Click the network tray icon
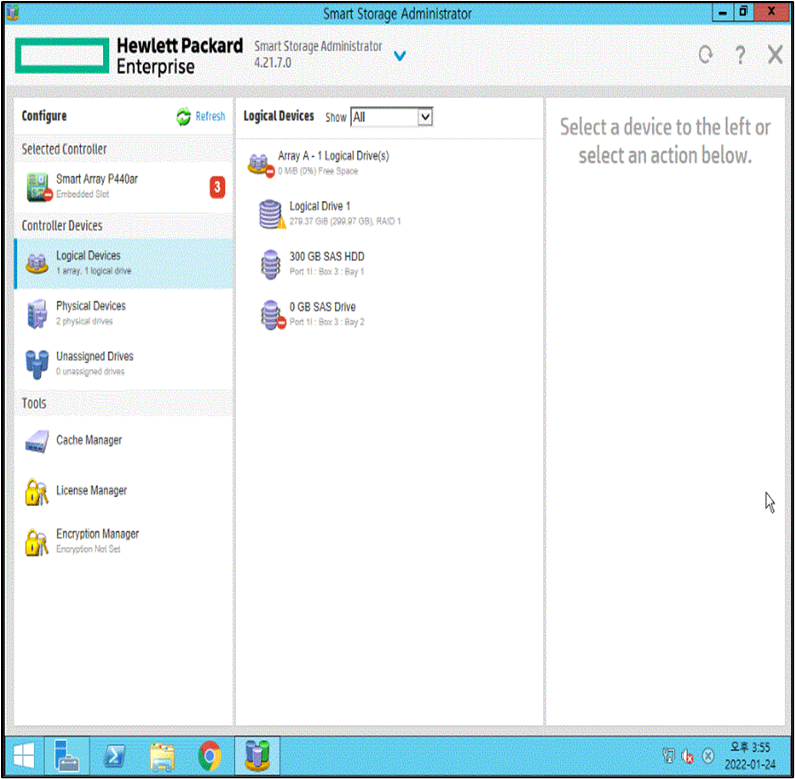The width and height of the screenshot is (795, 779). point(668,756)
